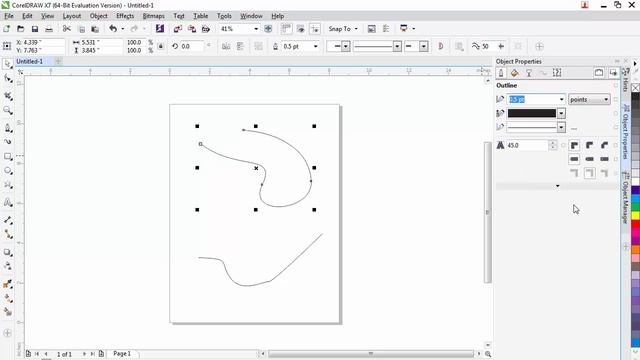Select the Color Eyedropper tool
This screenshot has height=360, width=640.
[x=7, y=284]
